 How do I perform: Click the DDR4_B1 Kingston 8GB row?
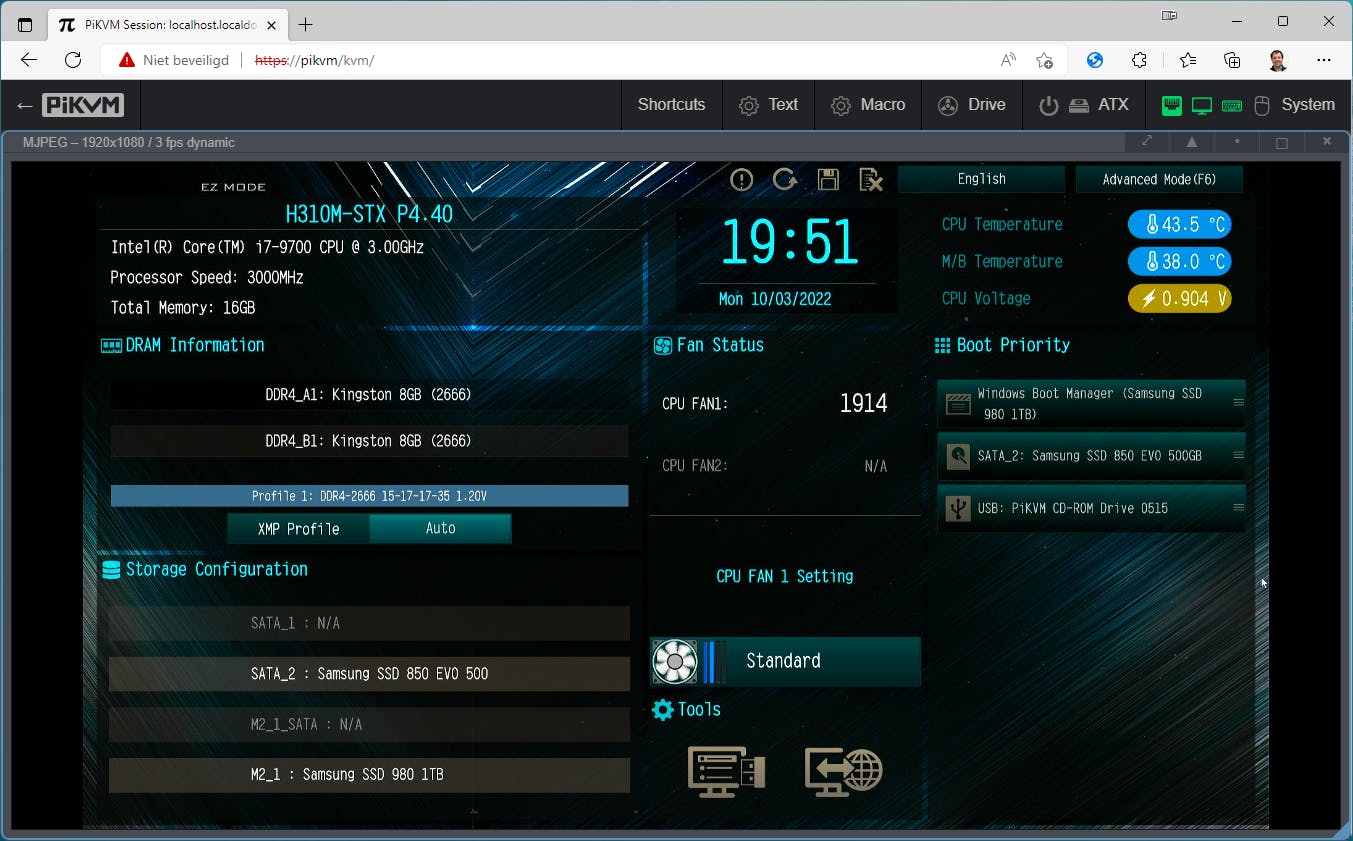coord(369,441)
